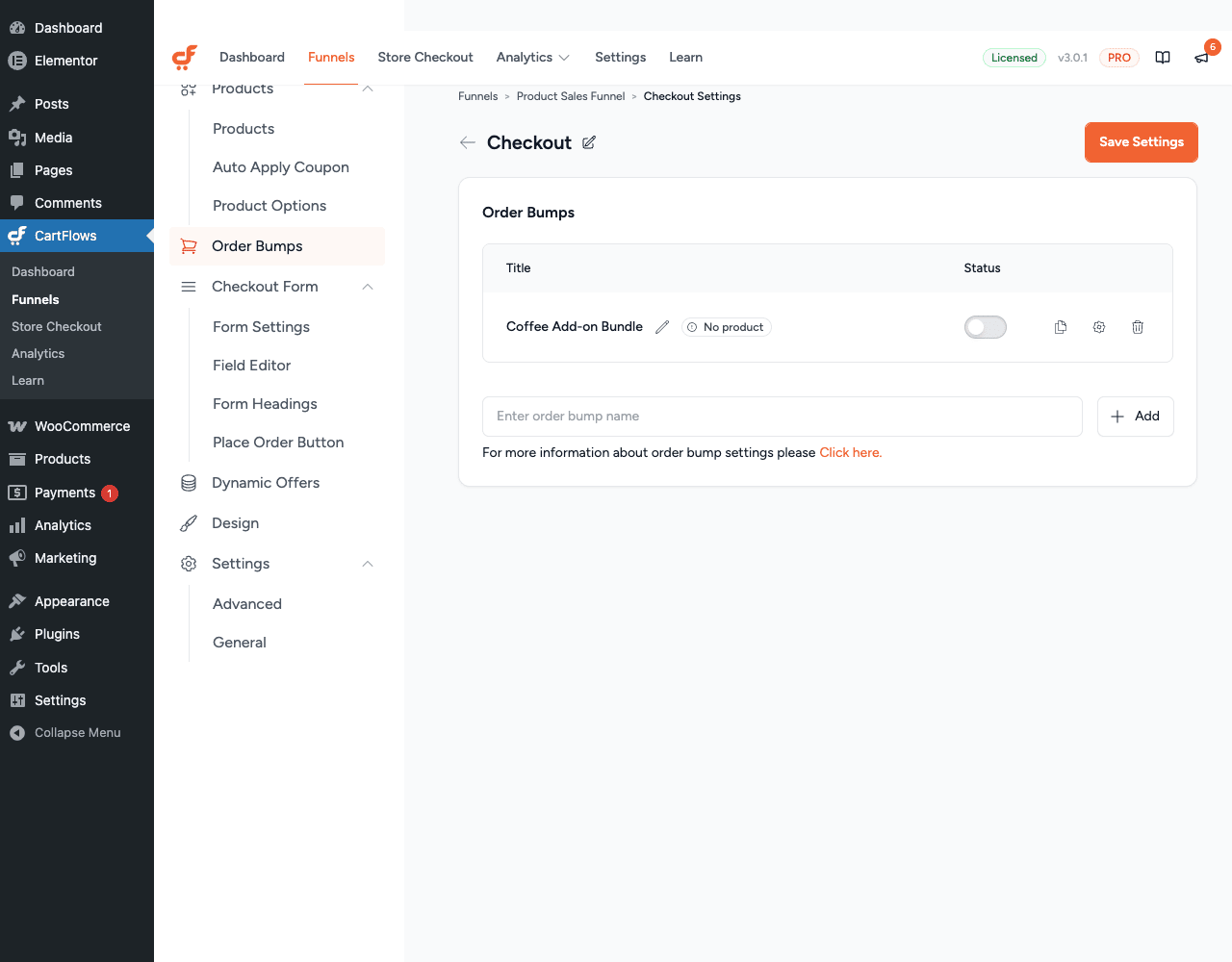Edit the Checkout step title pencil

tap(589, 142)
